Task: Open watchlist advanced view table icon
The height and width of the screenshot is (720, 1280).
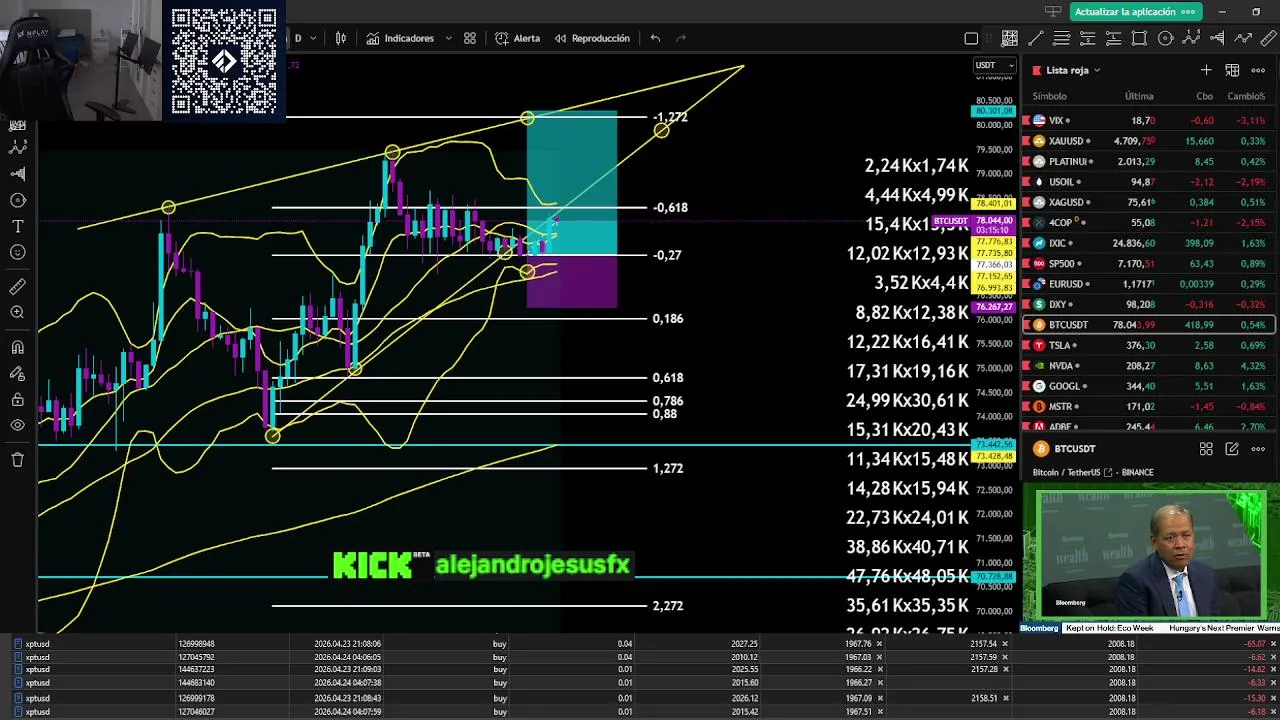Action: [x=1232, y=70]
